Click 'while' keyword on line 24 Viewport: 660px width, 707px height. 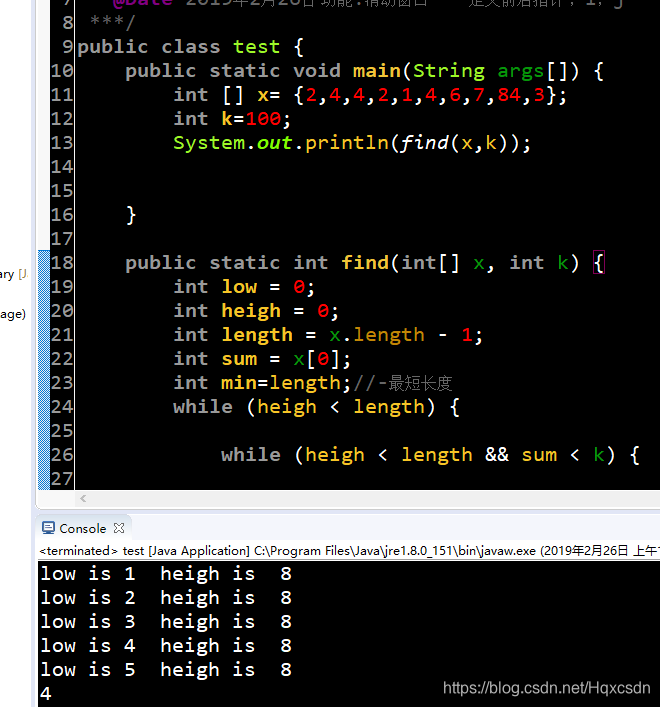point(203,407)
